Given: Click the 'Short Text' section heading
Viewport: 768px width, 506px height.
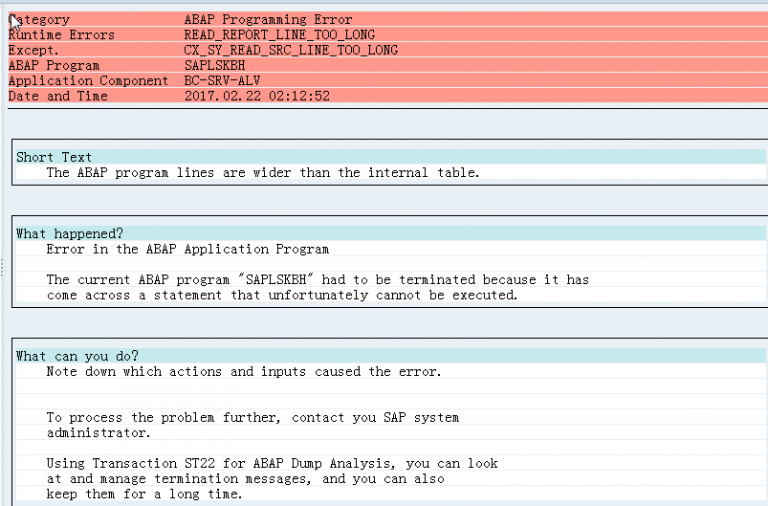Looking at the screenshot, I should coord(54,157).
